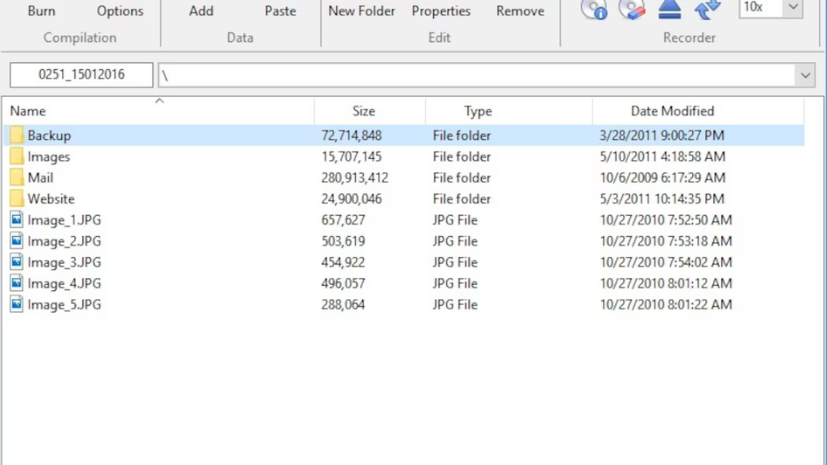Sort the list by Size column
The image size is (827, 465).
click(364, 111)
